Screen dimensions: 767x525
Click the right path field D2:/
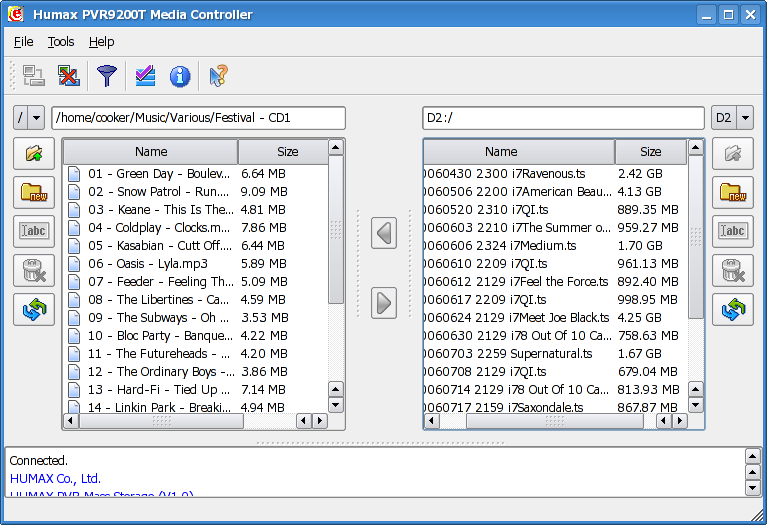563,118
